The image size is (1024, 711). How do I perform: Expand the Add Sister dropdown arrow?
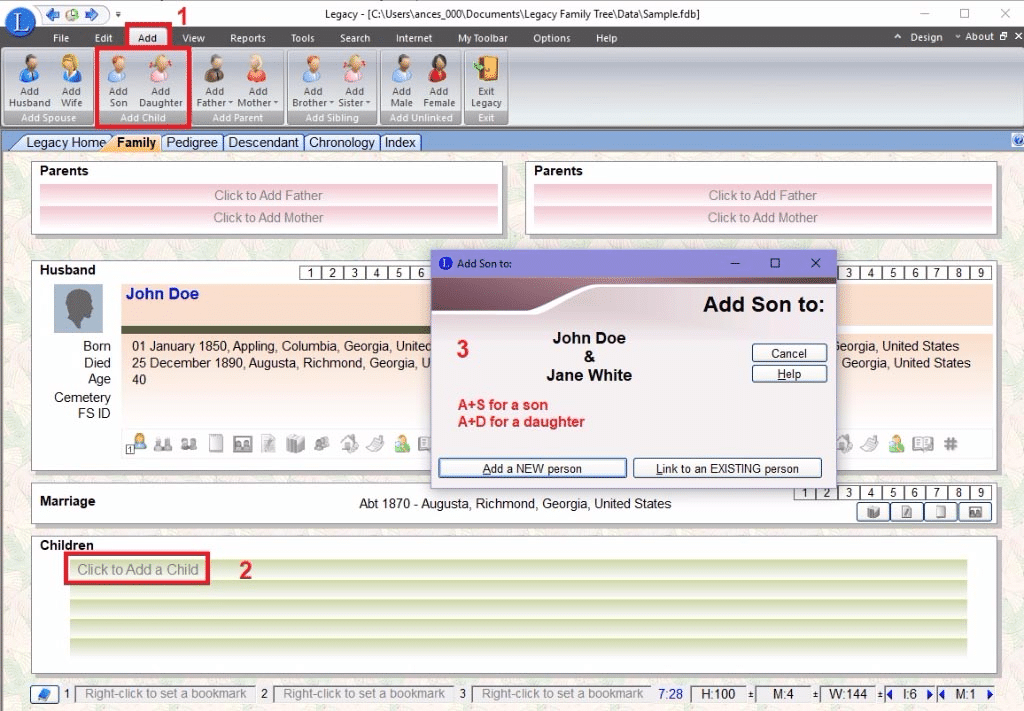pyautogui.click(x=368, y=103)
